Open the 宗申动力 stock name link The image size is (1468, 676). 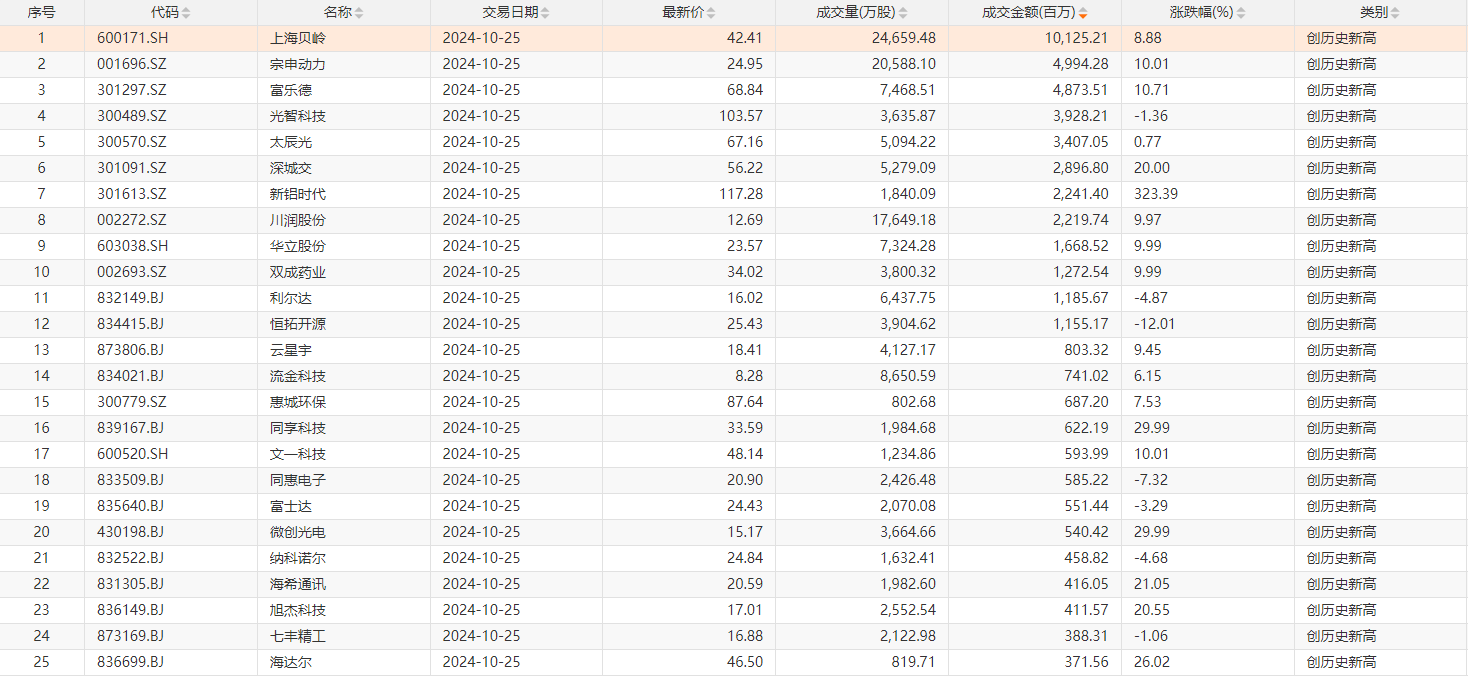pyautogui.click(x=298, y=64)
